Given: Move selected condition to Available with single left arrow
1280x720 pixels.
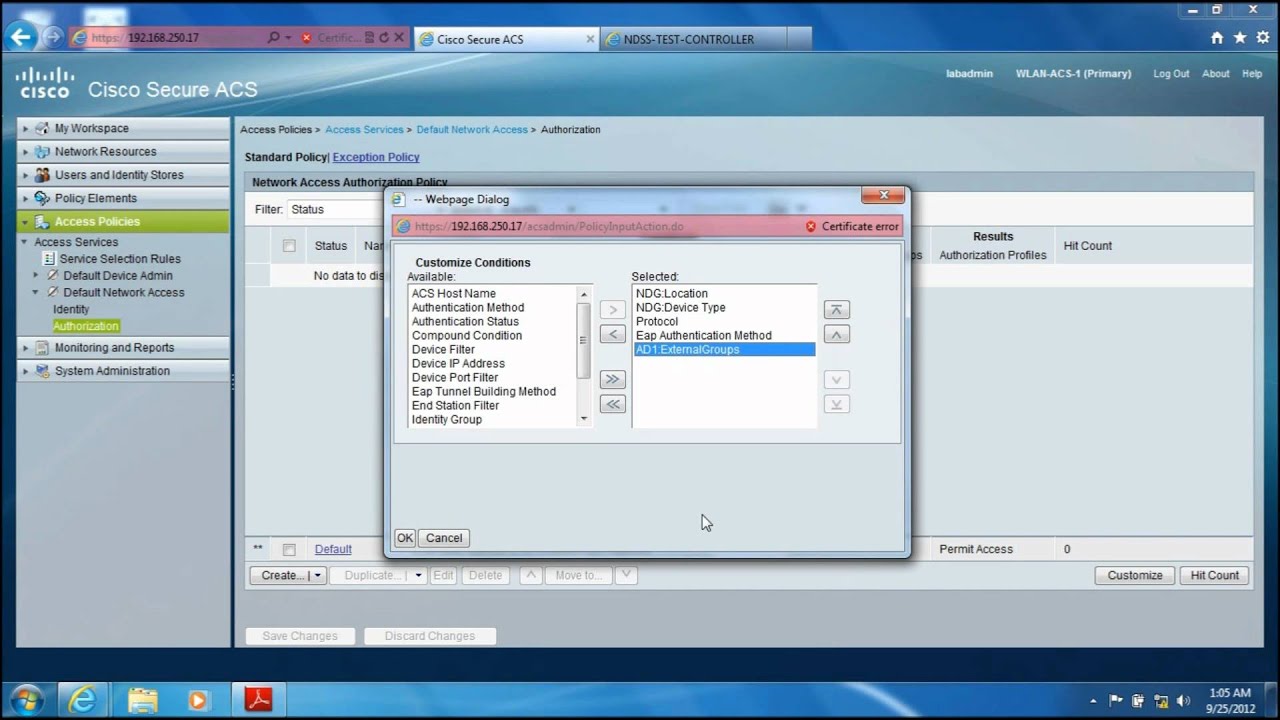Looking at the screenshot, I should click(612, 334).
